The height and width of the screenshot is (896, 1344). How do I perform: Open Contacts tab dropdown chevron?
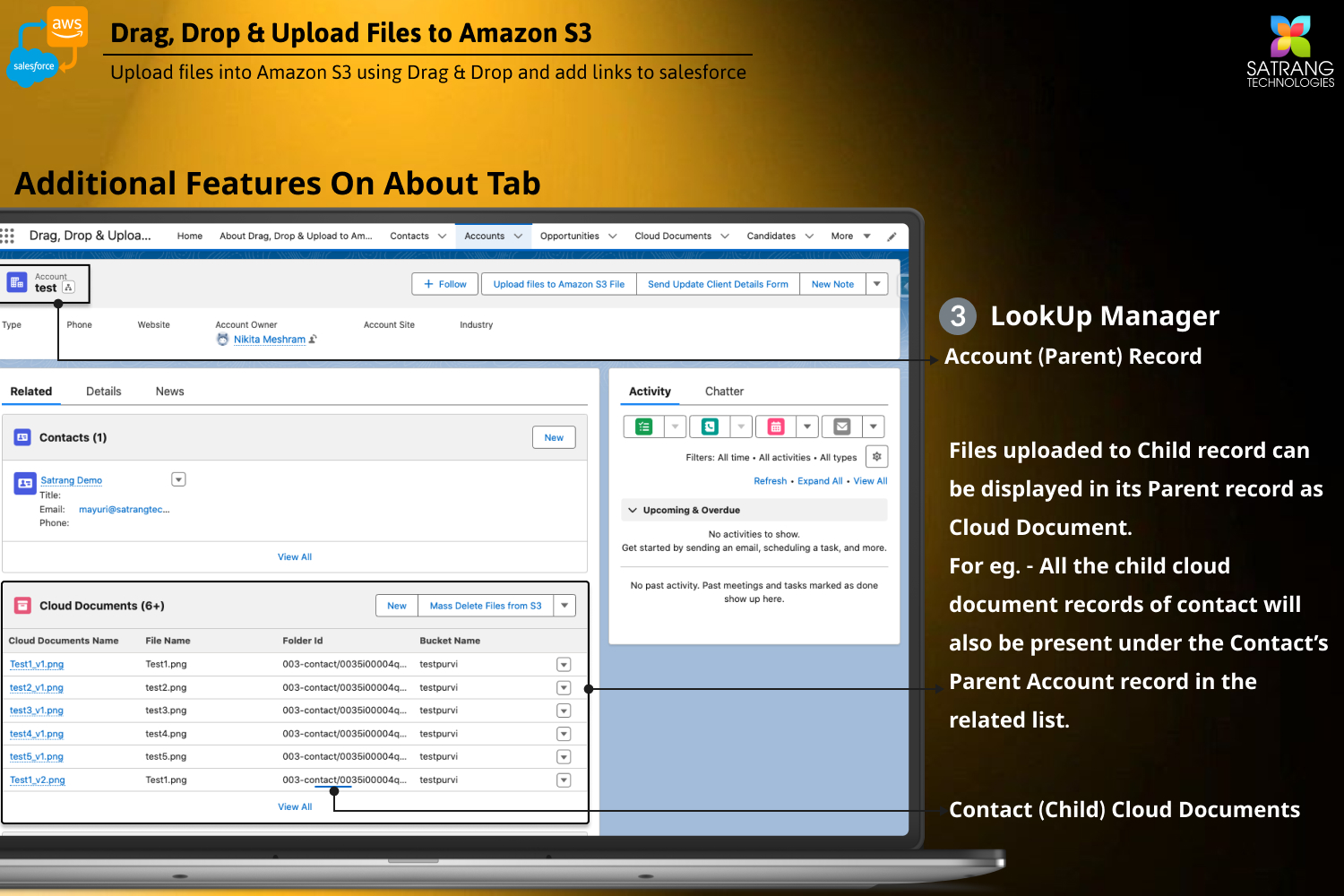pos(442,237)
